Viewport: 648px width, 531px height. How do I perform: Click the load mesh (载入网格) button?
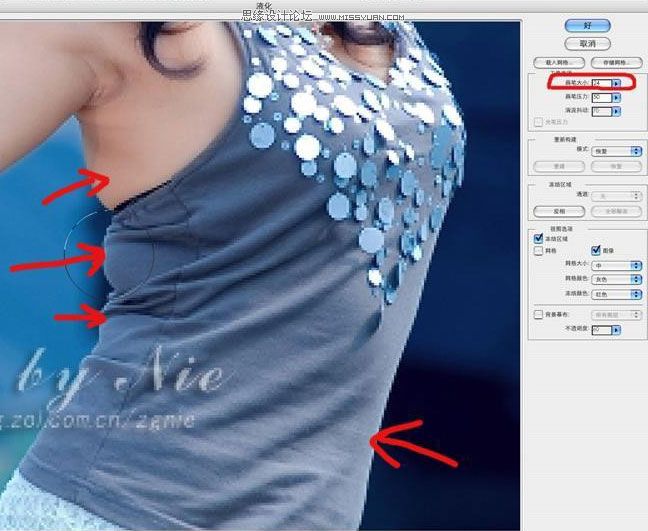(559, 63)
